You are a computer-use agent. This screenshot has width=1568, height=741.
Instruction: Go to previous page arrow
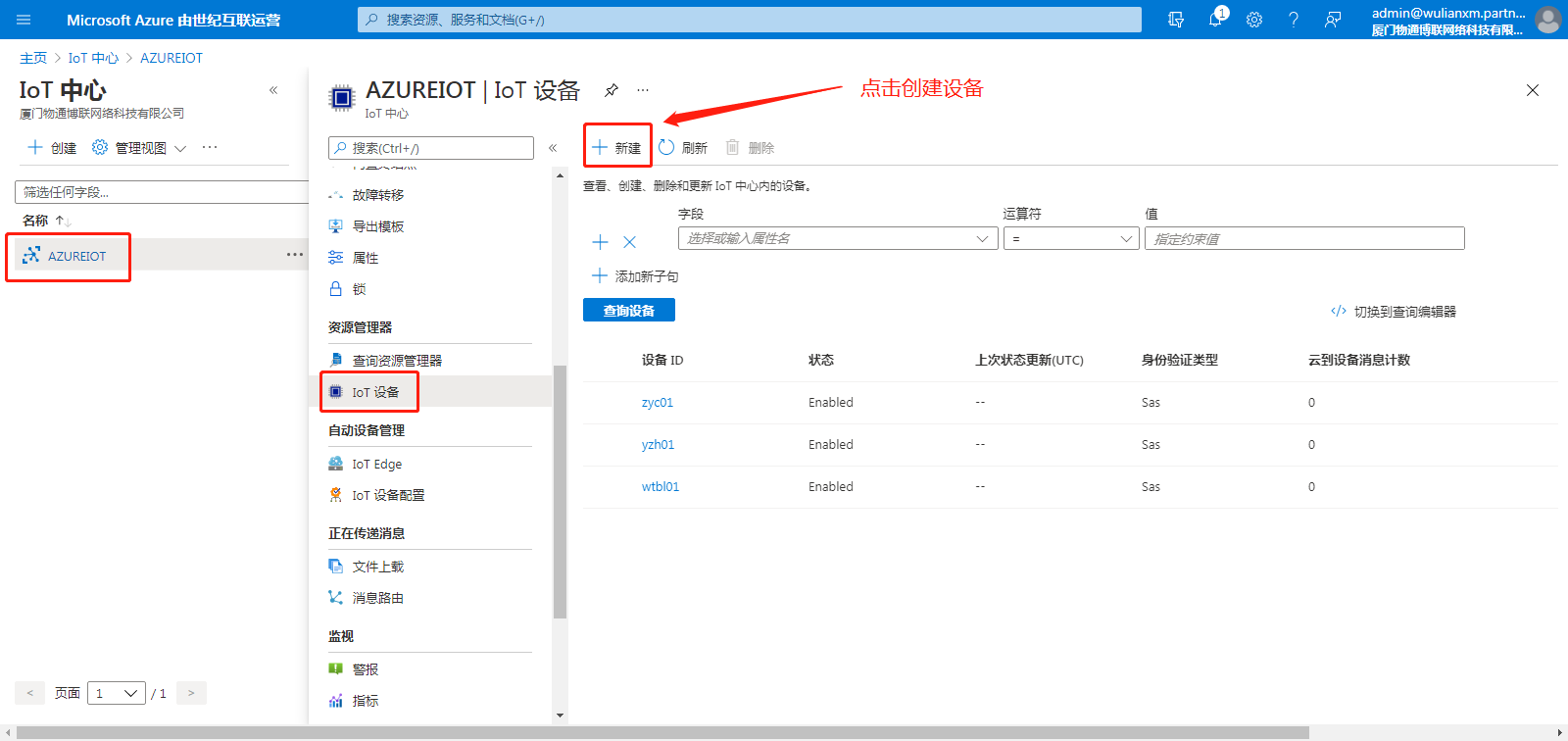coord(30,693)
